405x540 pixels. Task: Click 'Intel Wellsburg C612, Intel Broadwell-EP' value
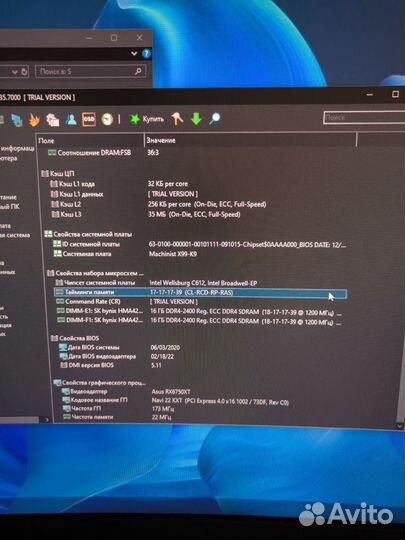(x=203, y=283)
